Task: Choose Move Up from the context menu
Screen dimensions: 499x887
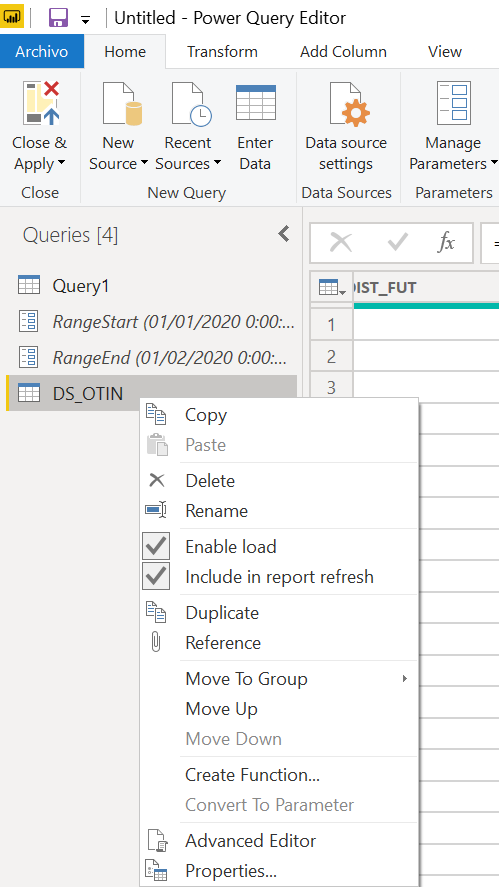Action: [279, 709]
